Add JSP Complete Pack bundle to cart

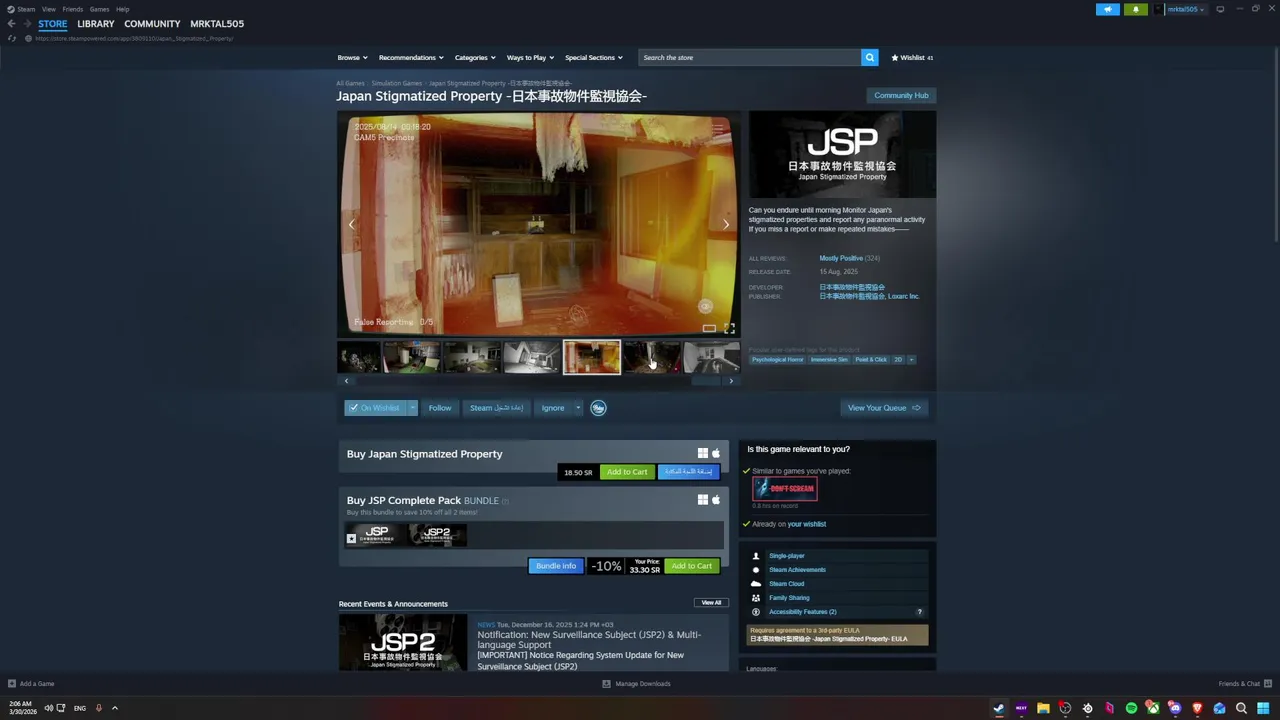tap(692, 566)
